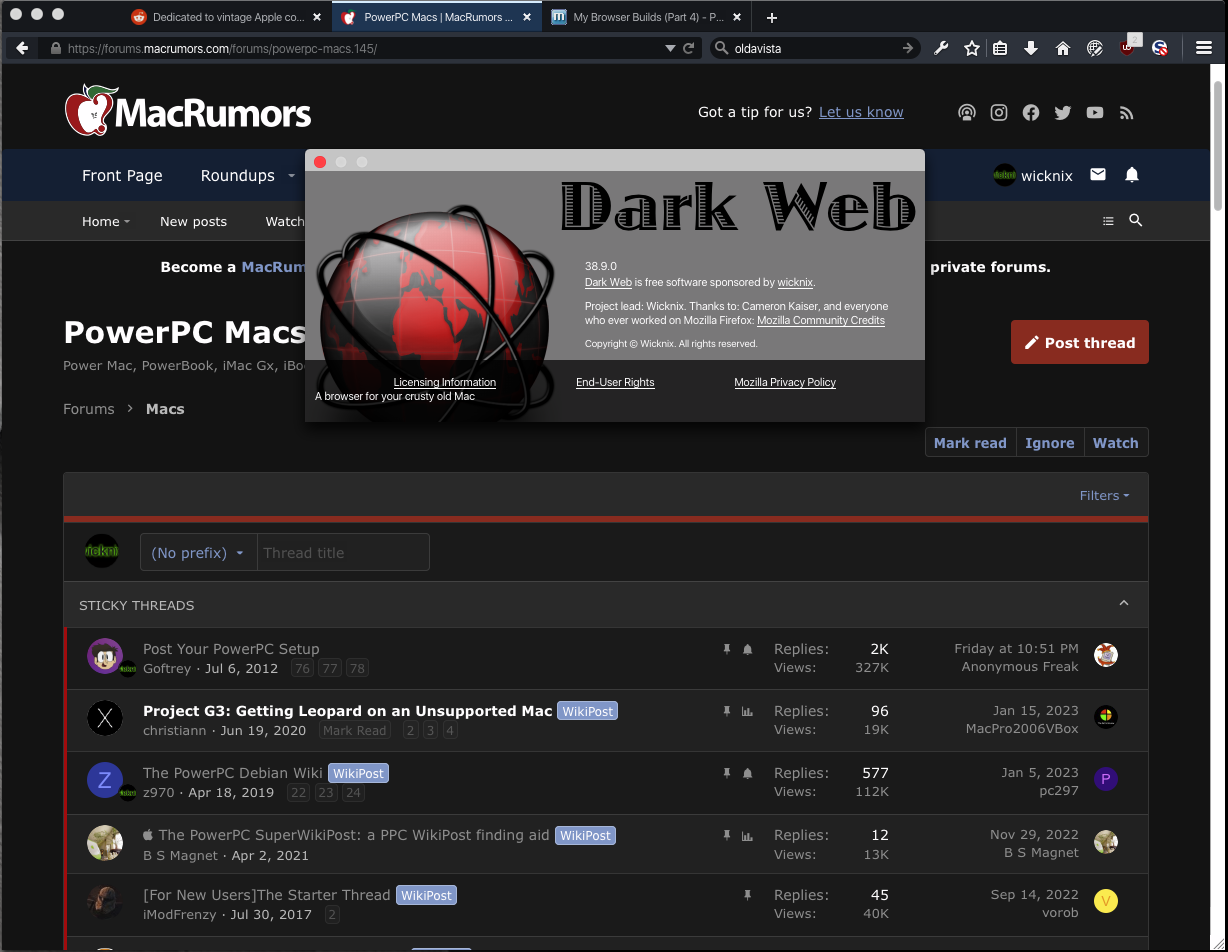Click the Thread title input field

[x=343, y=553]
